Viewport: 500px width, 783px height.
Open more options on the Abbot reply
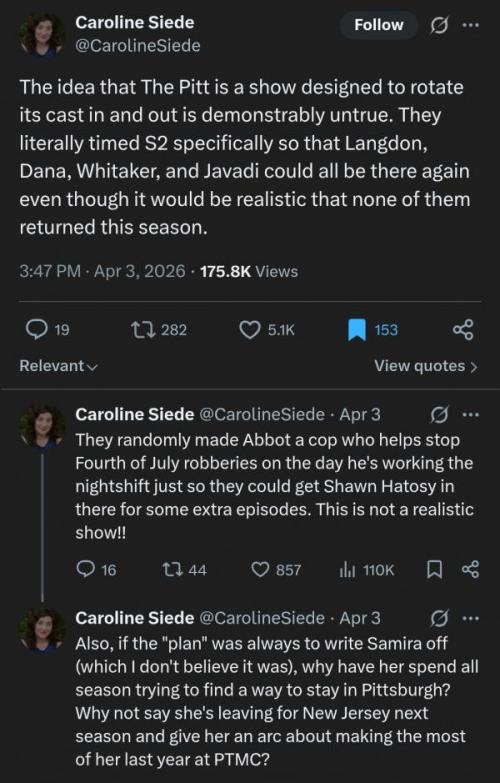coord(470,414)
